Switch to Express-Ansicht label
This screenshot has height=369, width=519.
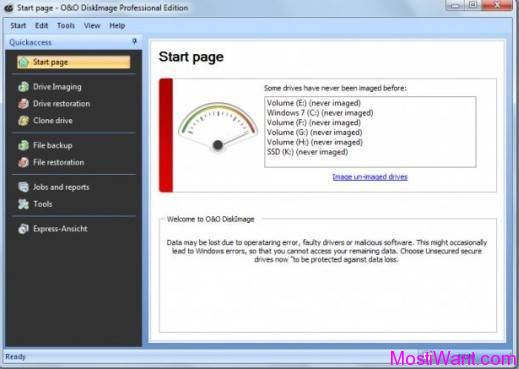click(x=60, y=229)
